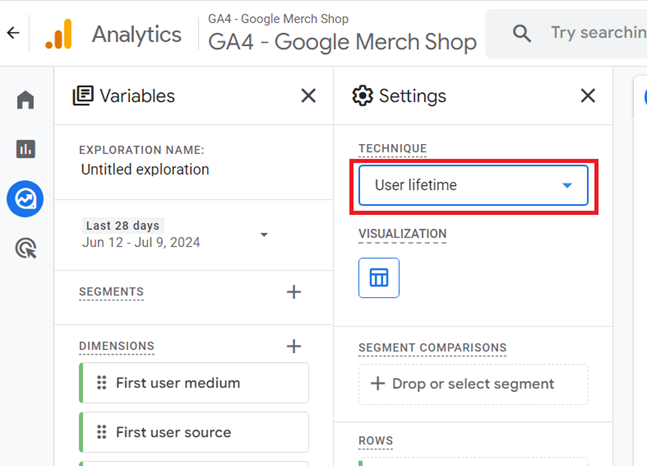Click the Google Analytics logo
Viewport: 647px width, 466px height.
pos(59,34)
